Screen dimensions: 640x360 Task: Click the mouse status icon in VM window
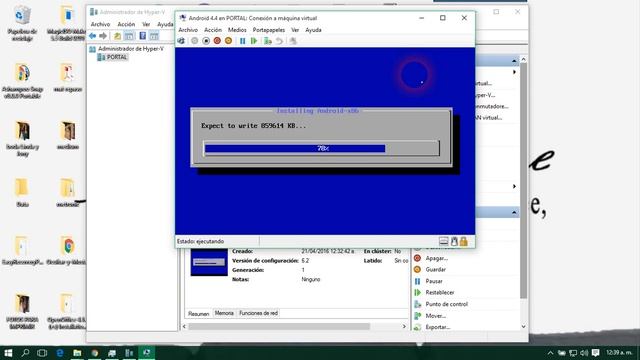pyautogui.click(x=454, y=241)
